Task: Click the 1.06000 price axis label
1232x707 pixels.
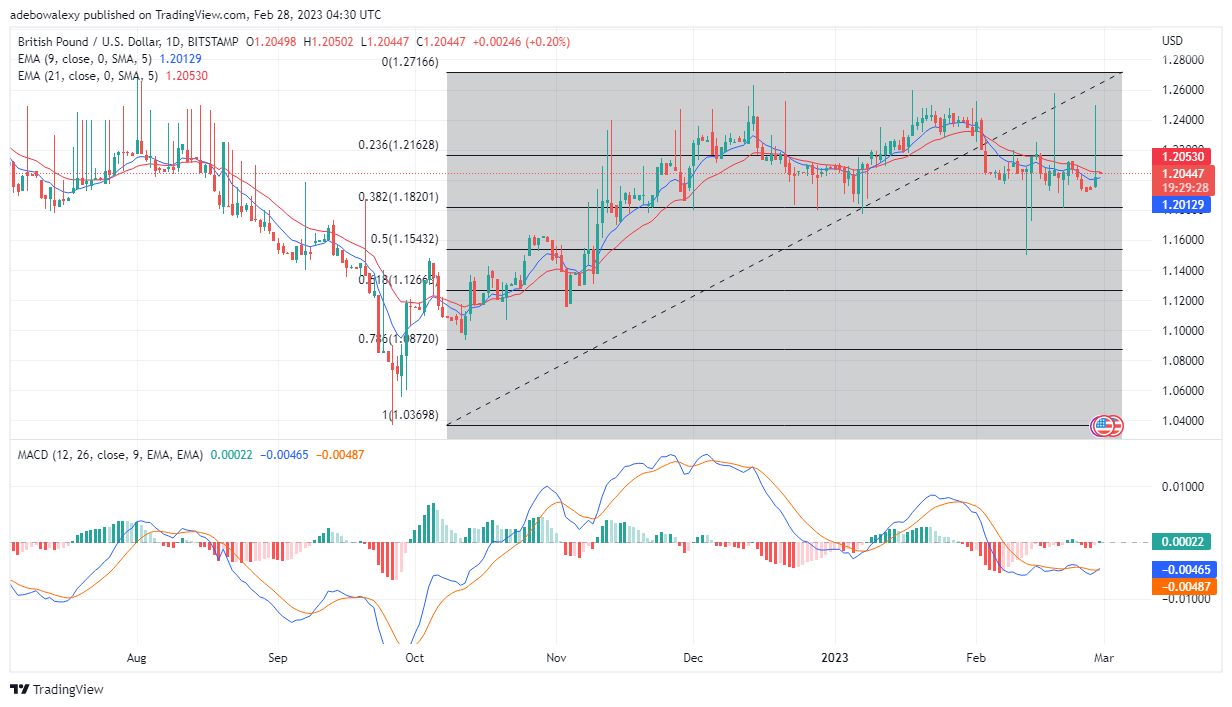Action: coord(1181,390)
